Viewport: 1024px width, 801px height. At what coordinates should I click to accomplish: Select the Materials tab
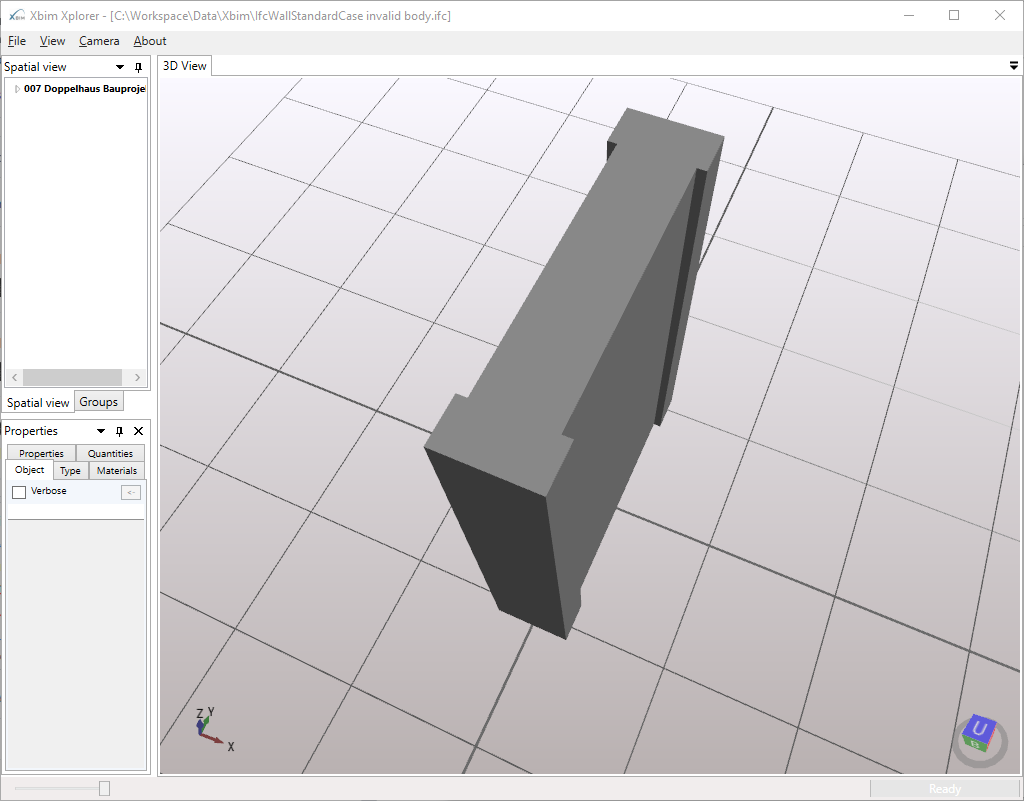(x=116, y=470)
